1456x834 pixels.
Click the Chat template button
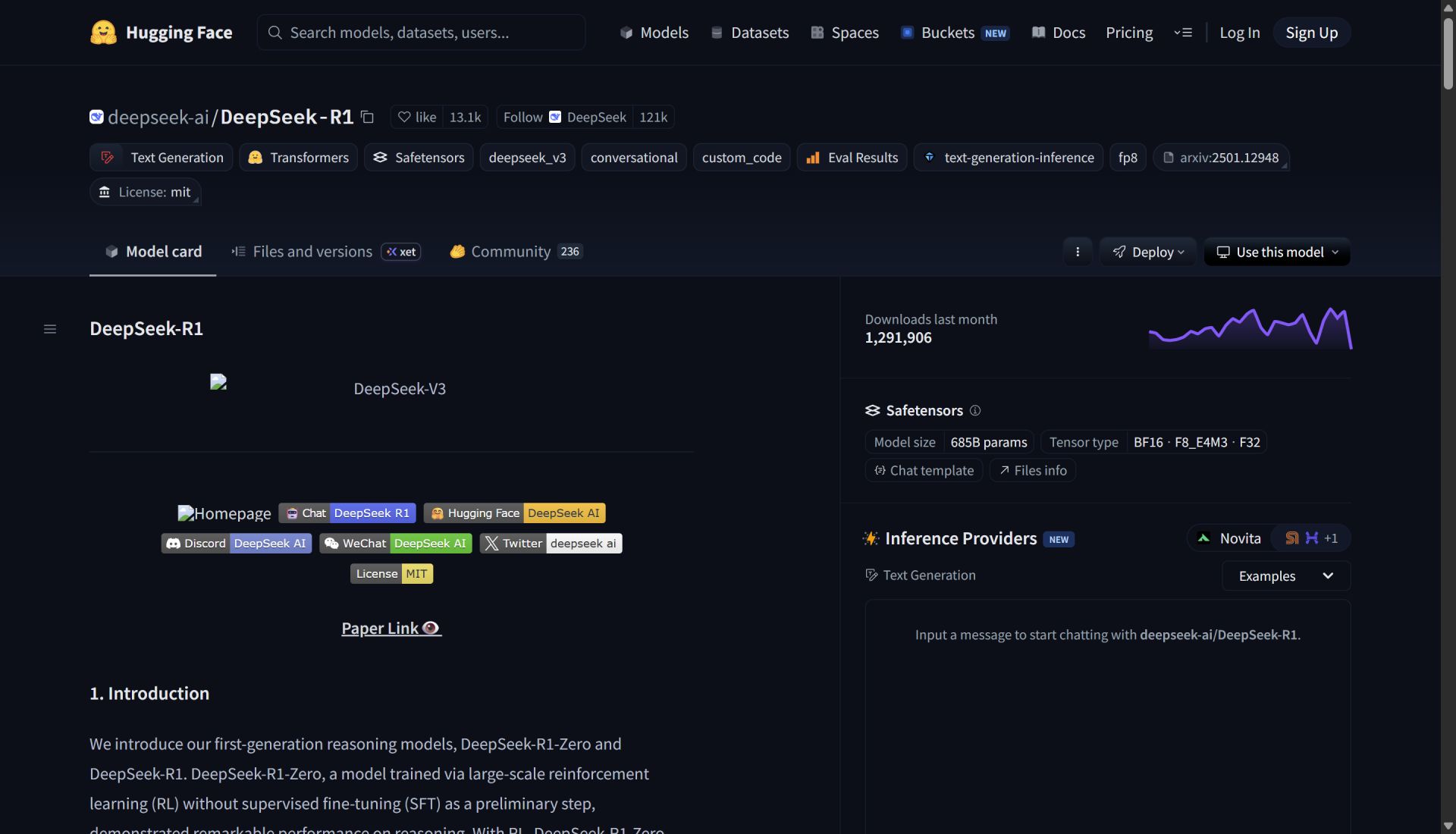coord(924,471)
